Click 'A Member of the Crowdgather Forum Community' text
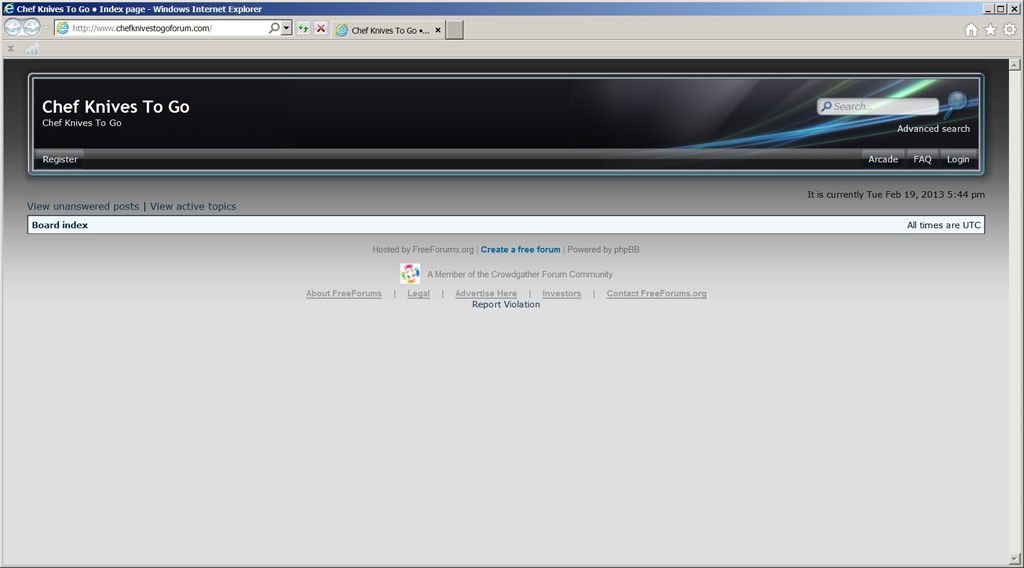1024x568 pixels. 520,274
